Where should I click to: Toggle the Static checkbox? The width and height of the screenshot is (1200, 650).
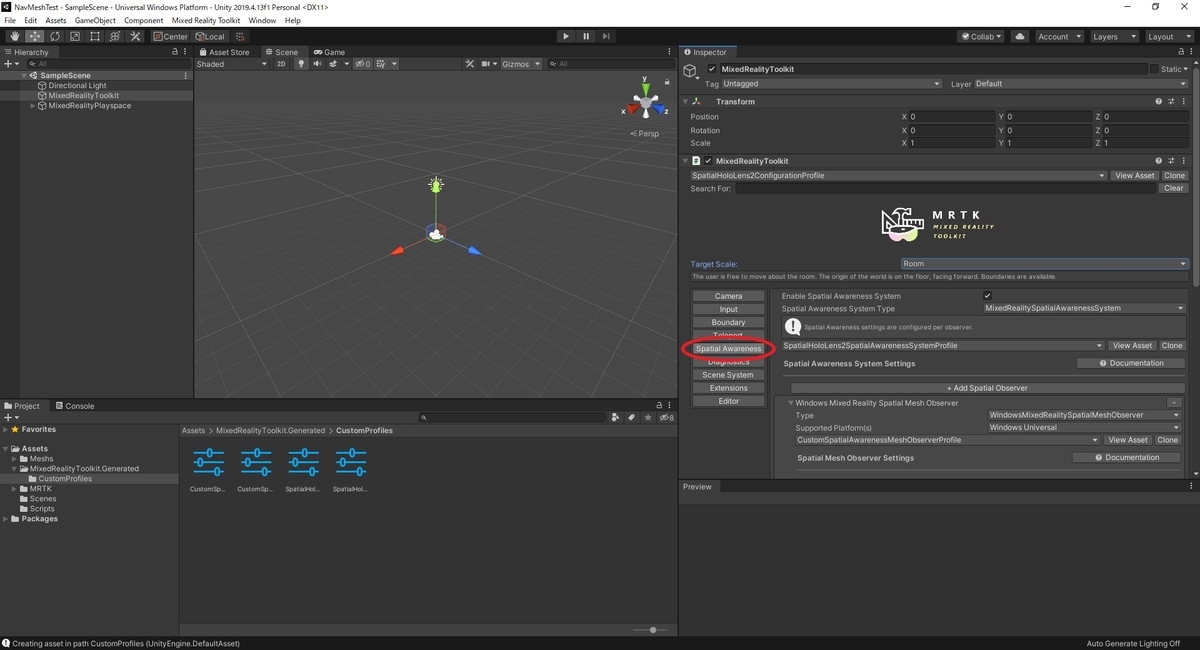coord(1153,69)
